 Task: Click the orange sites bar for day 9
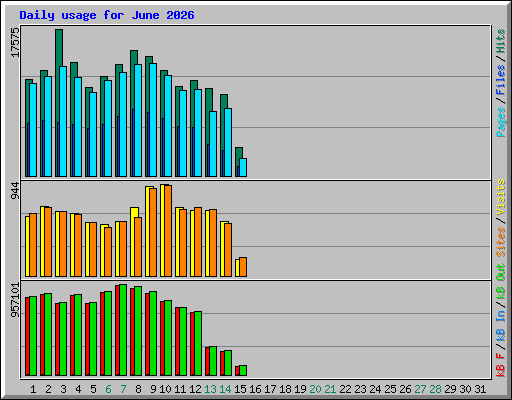[153, 232]
